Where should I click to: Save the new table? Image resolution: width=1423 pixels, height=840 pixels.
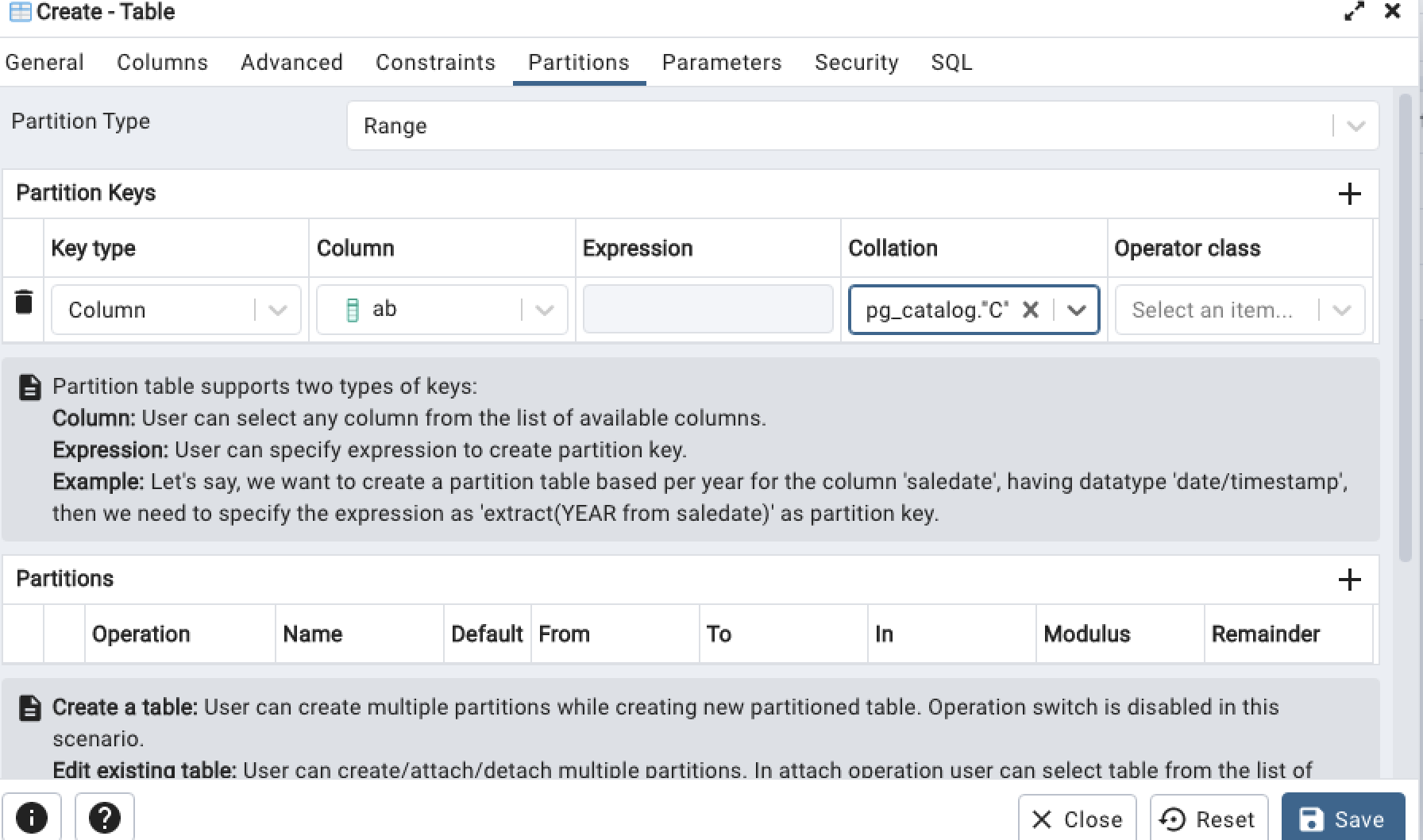[x=1343, y=819]
